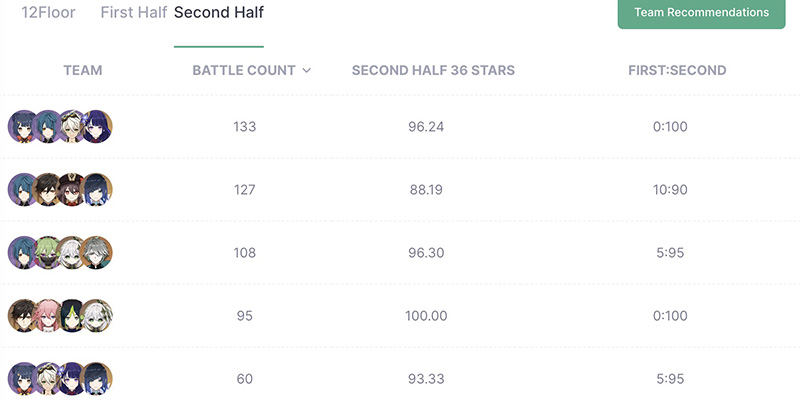Click the white-haired avatar in the 60-battle row
Image resolution: width=800 pixels, height=406 pixels.
tap(48, 379)
